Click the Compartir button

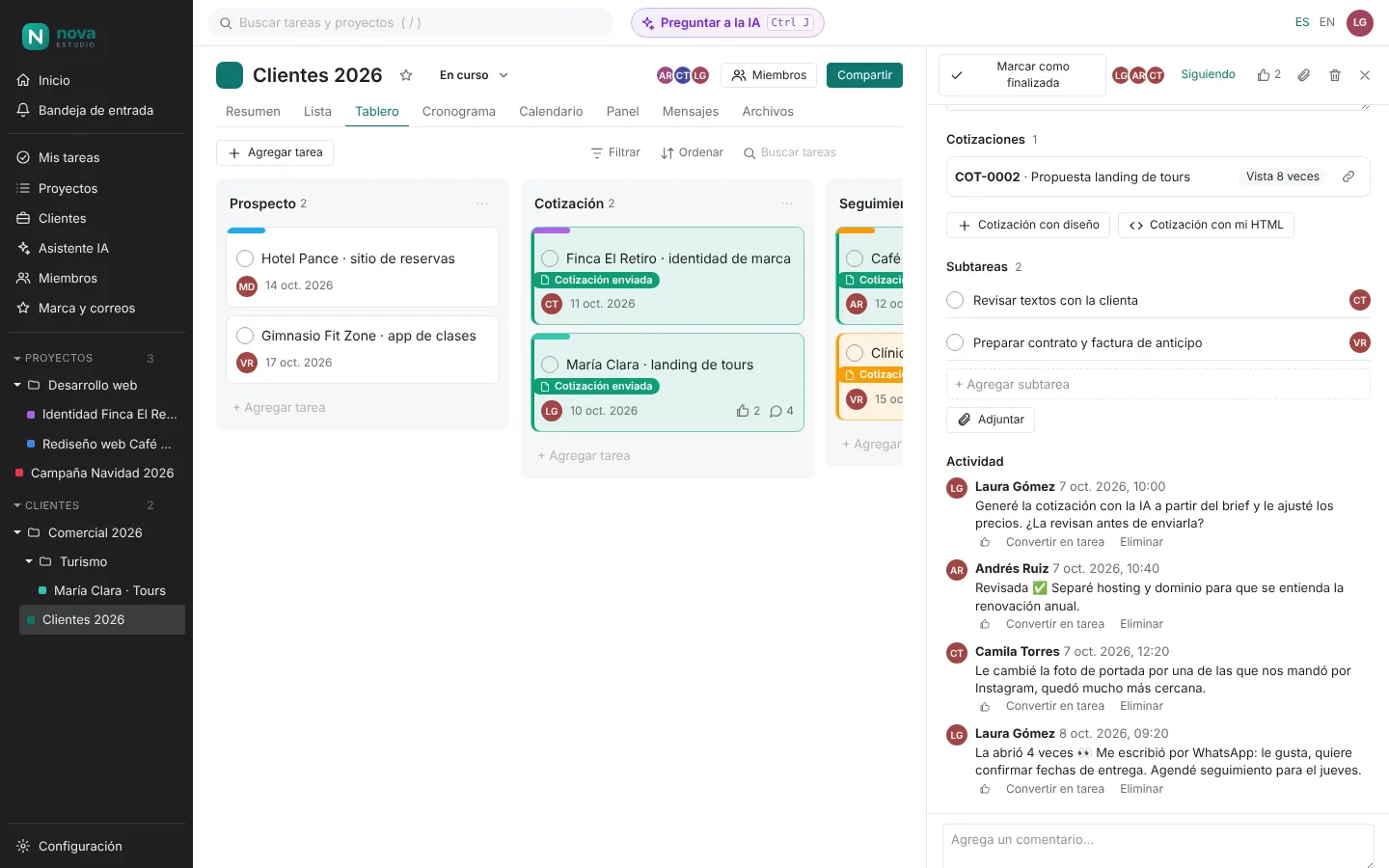coord(864,75)
